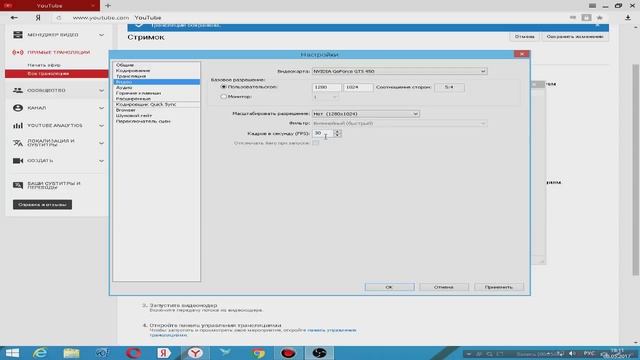Open the Горячие клавиши settings category
This screenshot has width=640, height=360.
point(138,93)
